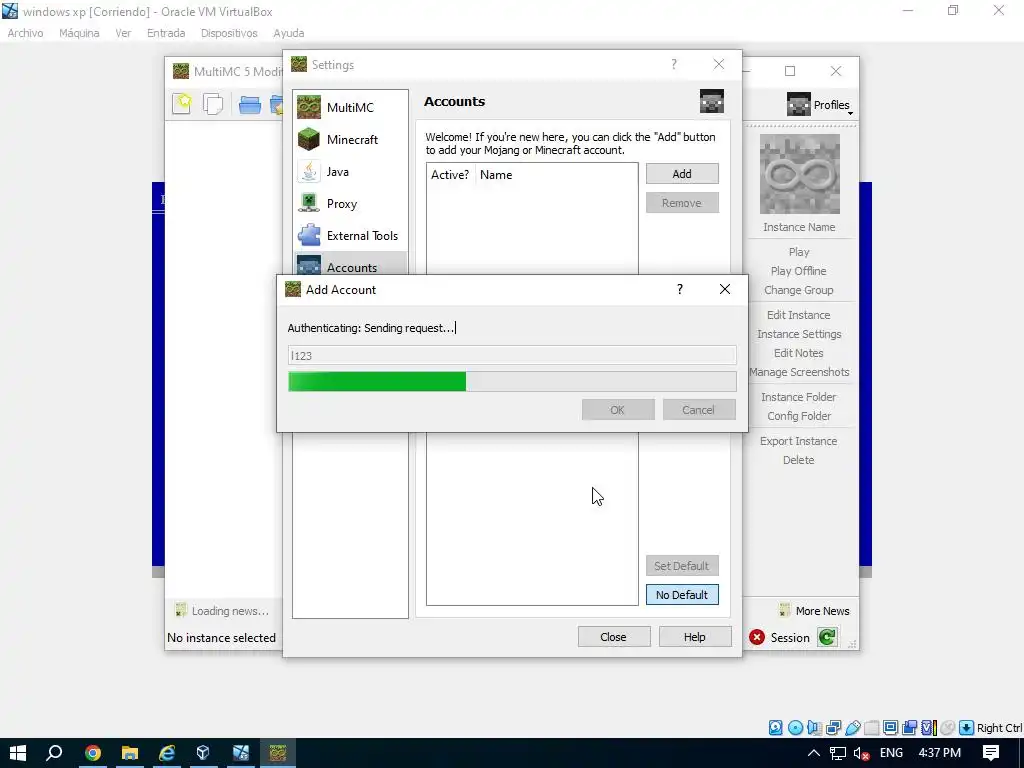1024x768 pixels.
Task: Click the Add Instance toolbar icon
Action: (182, 104)
